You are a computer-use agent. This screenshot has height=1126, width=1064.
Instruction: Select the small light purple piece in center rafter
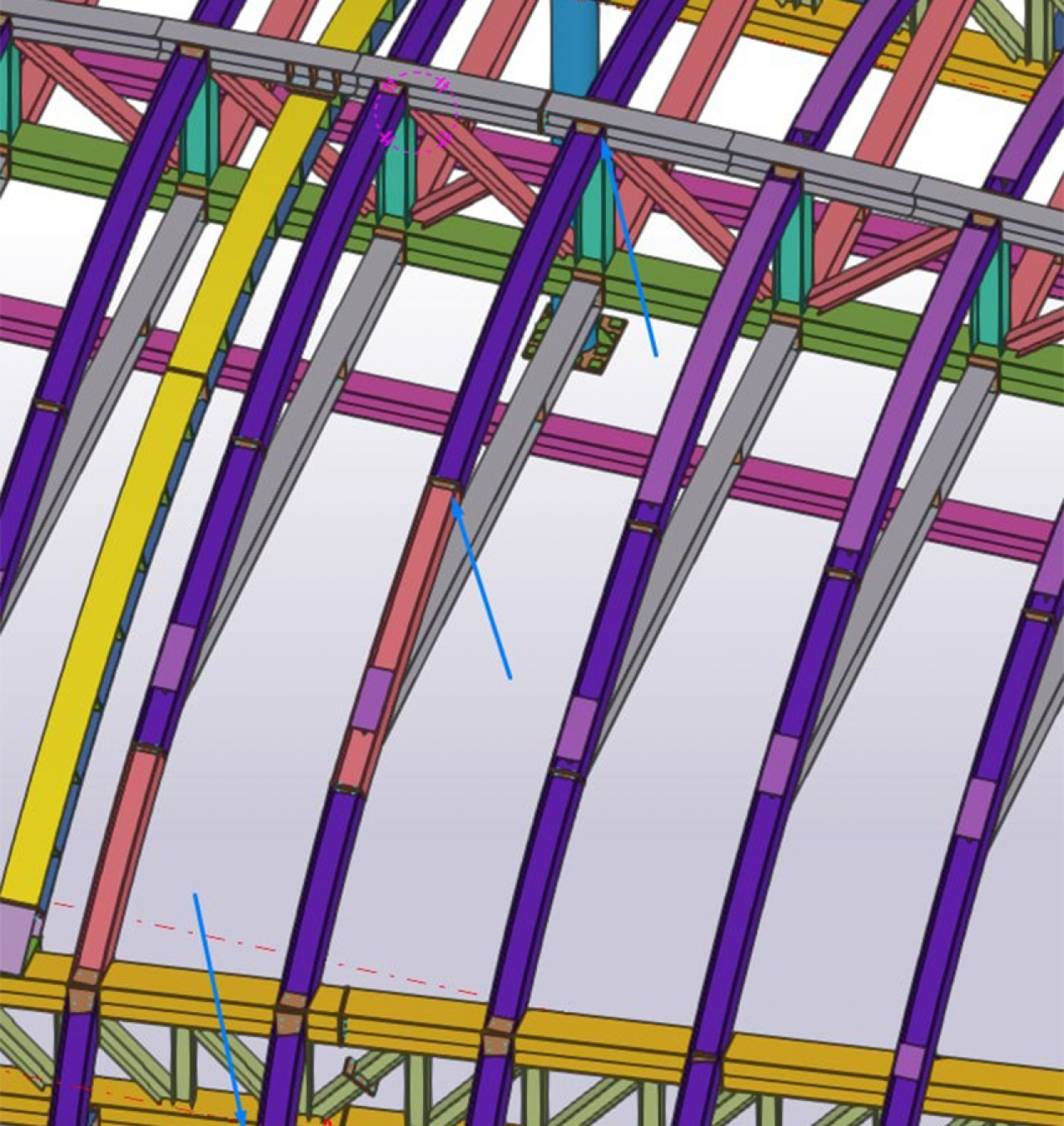pyautogui.click(x=375, y=696)
